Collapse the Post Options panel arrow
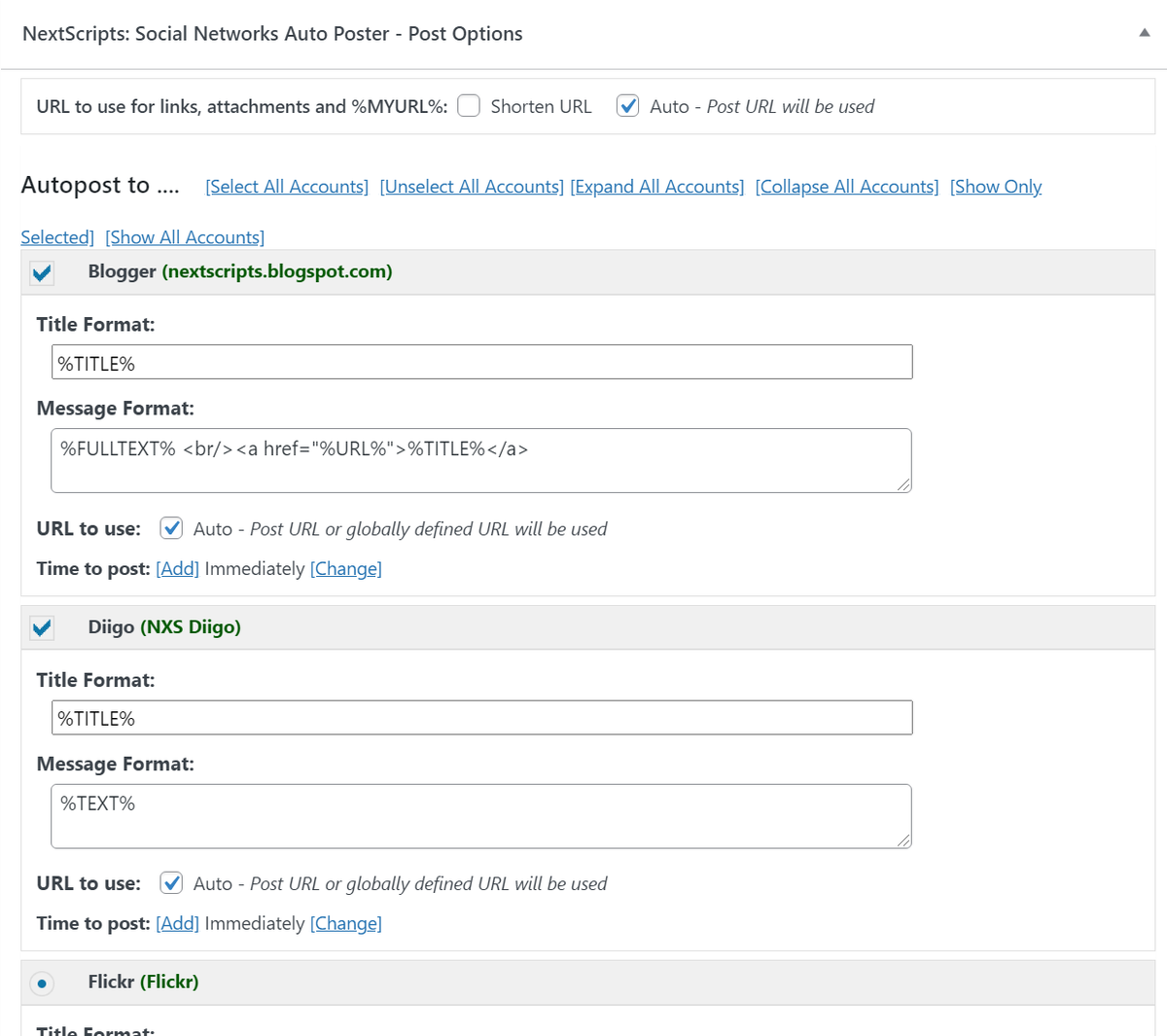The image size is (1167, 1036). click(1144, 33)
